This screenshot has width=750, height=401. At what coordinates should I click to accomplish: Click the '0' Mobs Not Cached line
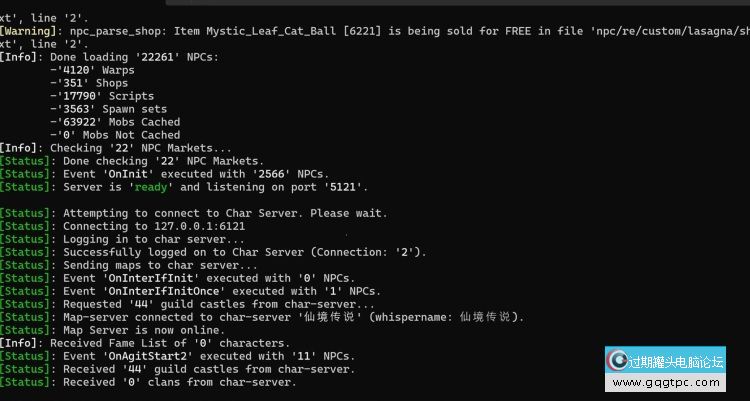[114, 135]
